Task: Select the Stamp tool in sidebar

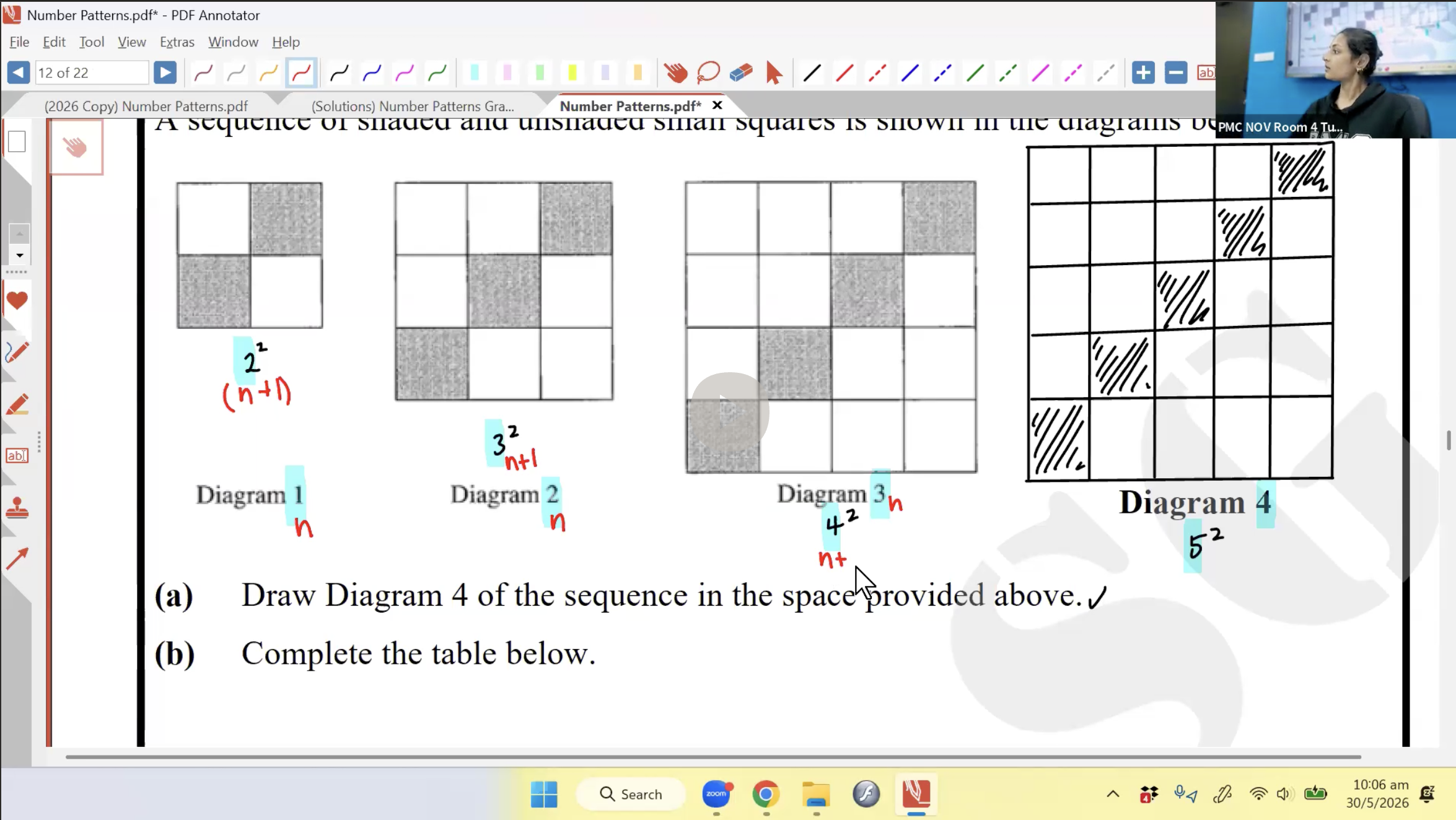Action: pyautogui.click(x=17, y=508)
